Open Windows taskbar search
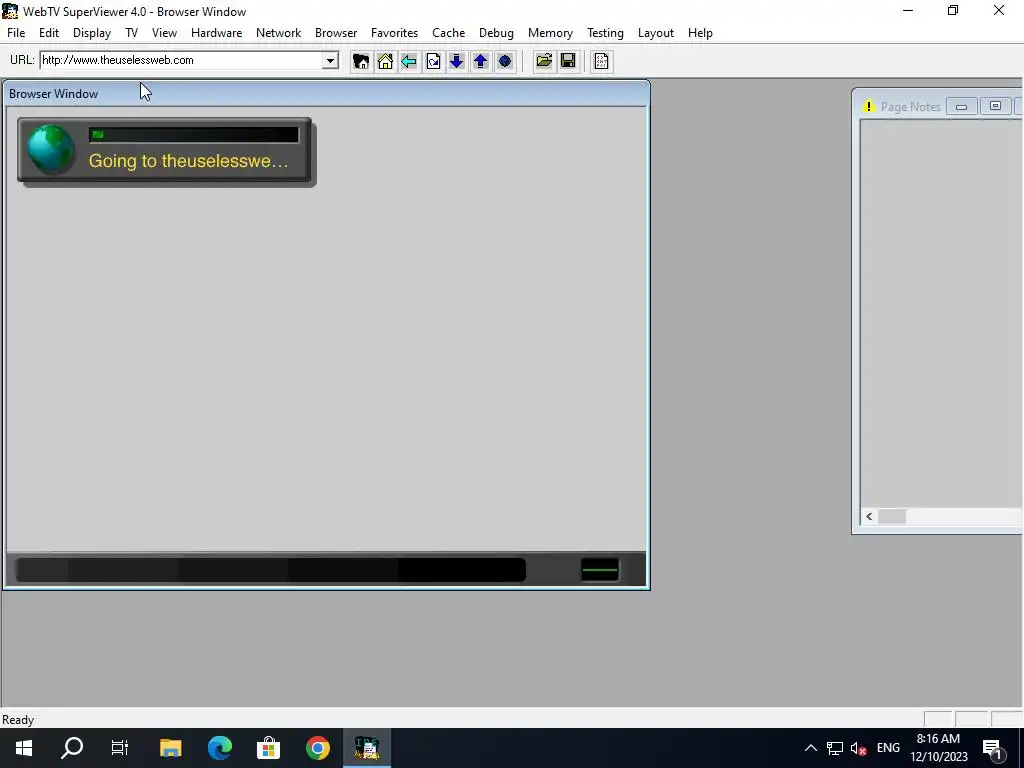 coord(72,748)
